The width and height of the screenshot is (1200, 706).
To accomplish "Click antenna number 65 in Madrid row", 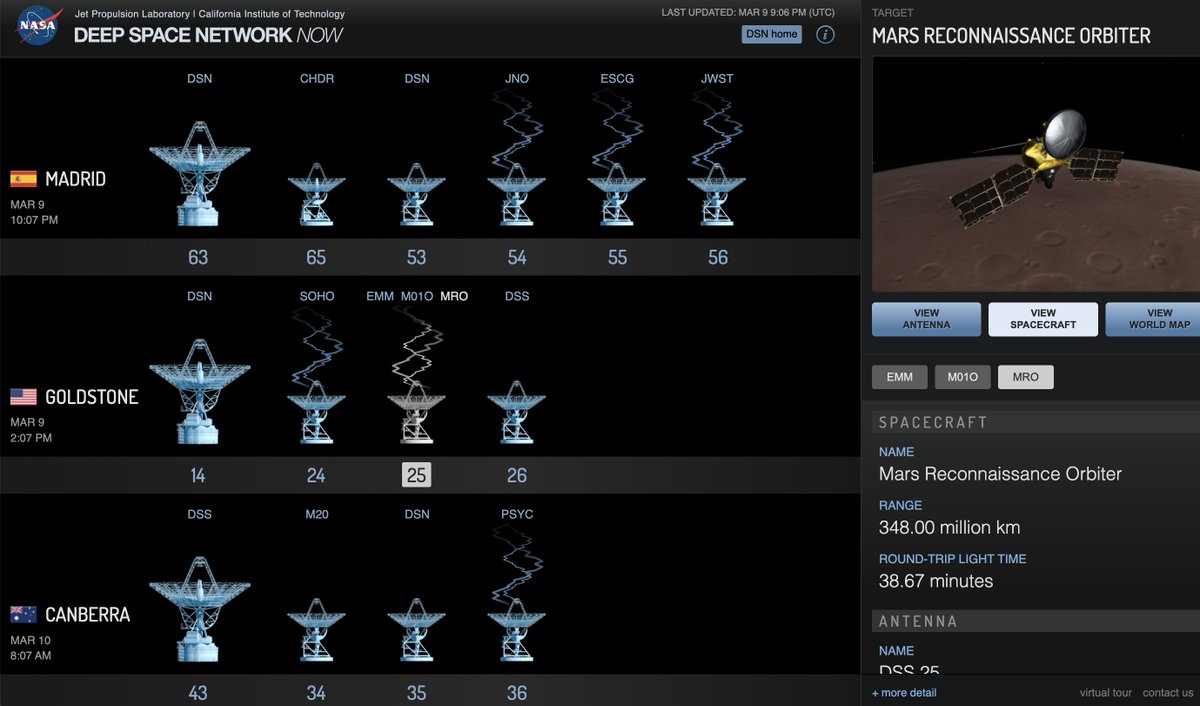I will (x=316, y=257).
